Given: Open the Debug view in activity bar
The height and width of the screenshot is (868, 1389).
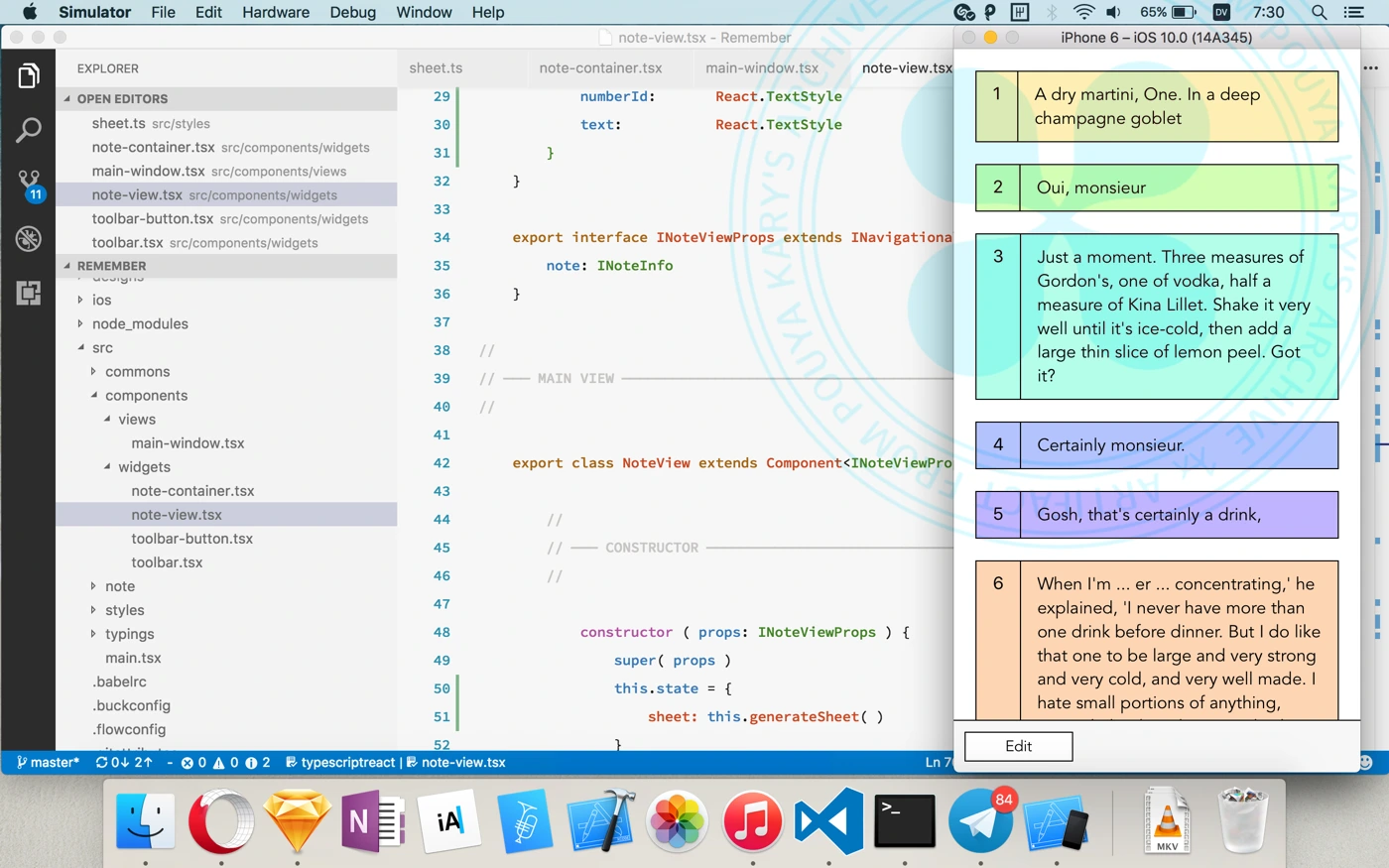Looking at the screenshot, I should point(28,238).
